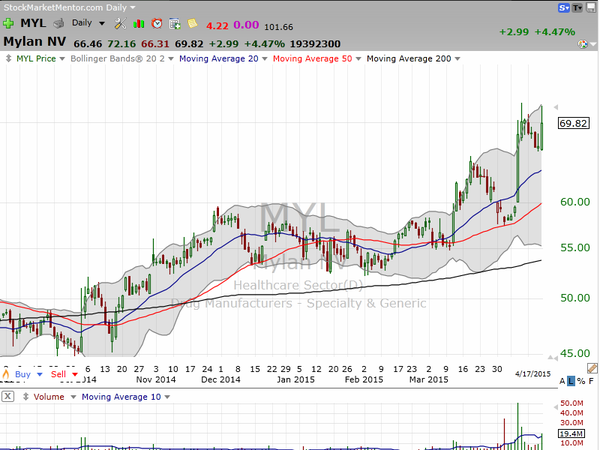Click the Bollinger Bands 20 2 label
The height and width of the screenshot is (450, 600).
pyautogui.click(x=117, y=59)
